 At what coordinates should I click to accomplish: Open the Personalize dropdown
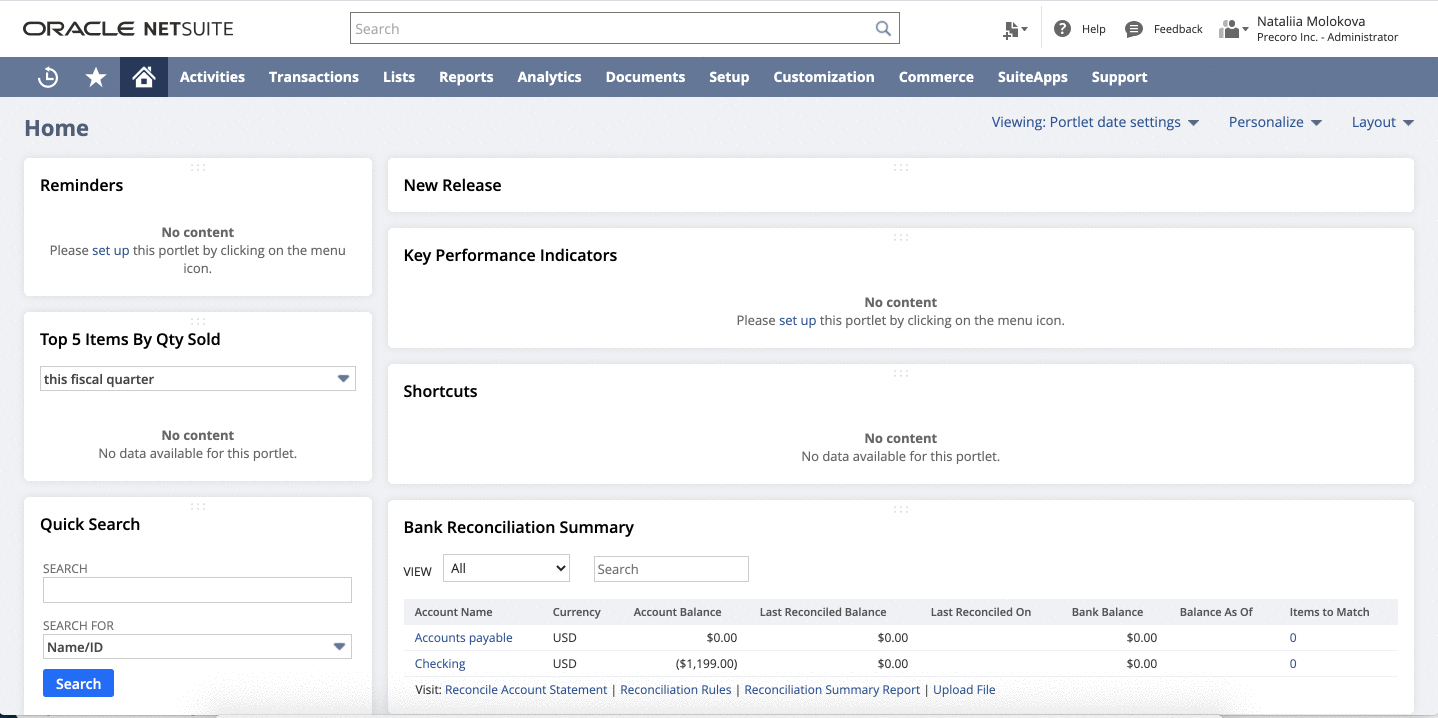(1274, 121)
